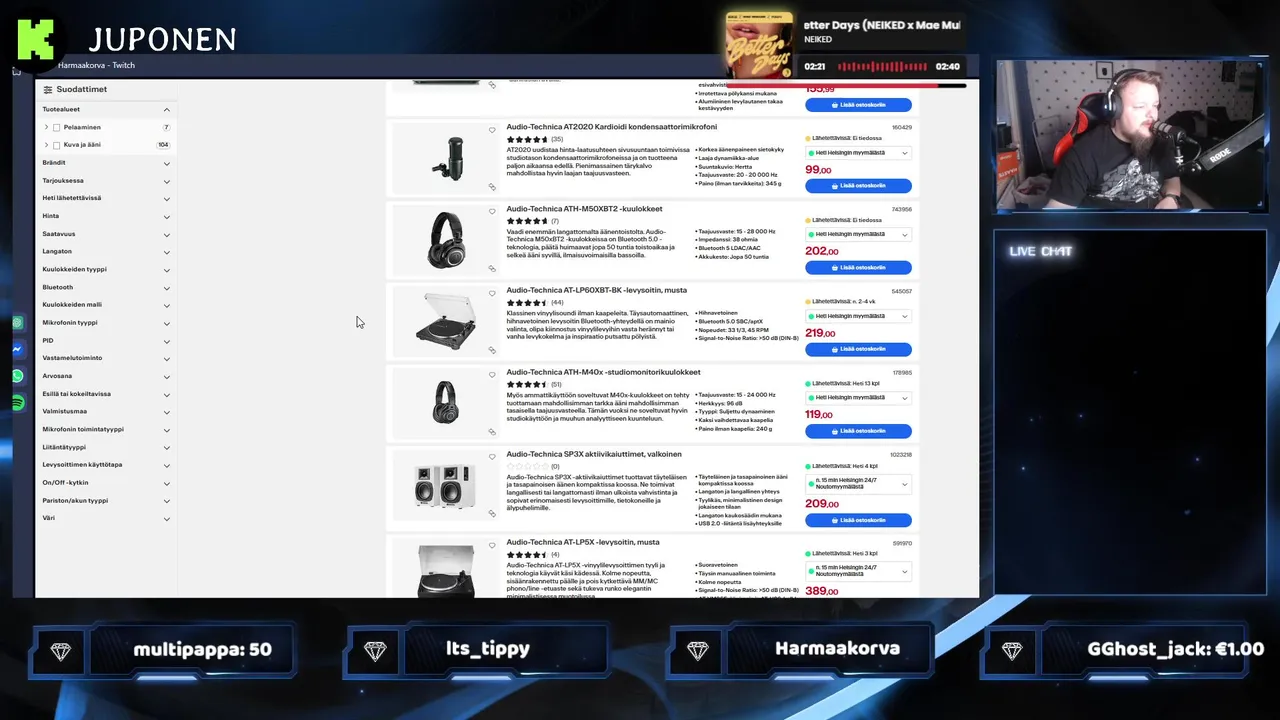Screen dimensions: 1280x720
Task: Expand the Väri filter
Action: pos(167,518)
